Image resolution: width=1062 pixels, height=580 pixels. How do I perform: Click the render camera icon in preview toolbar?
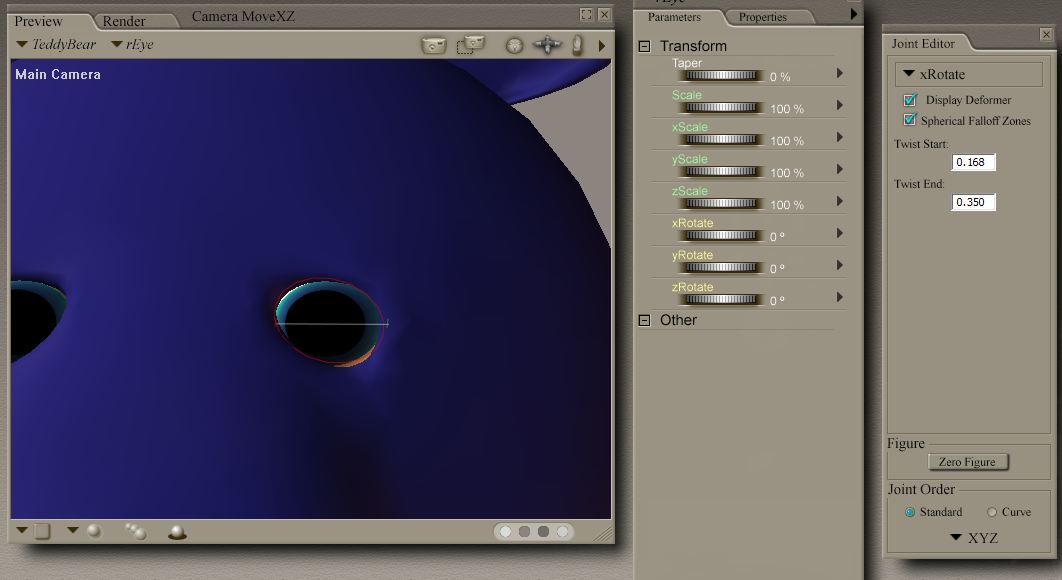click(x=433, y=45)
